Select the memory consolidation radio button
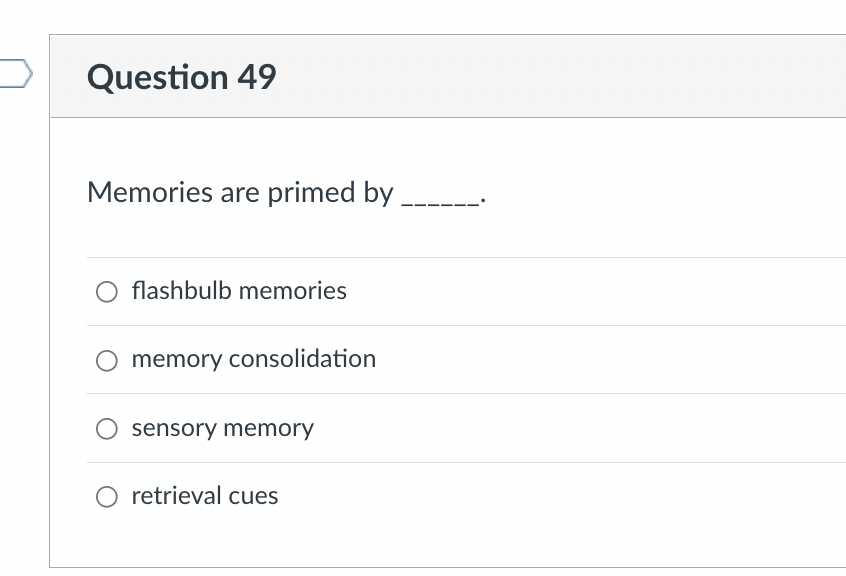This screenshot has height=576, width=846. coord(107,360)
